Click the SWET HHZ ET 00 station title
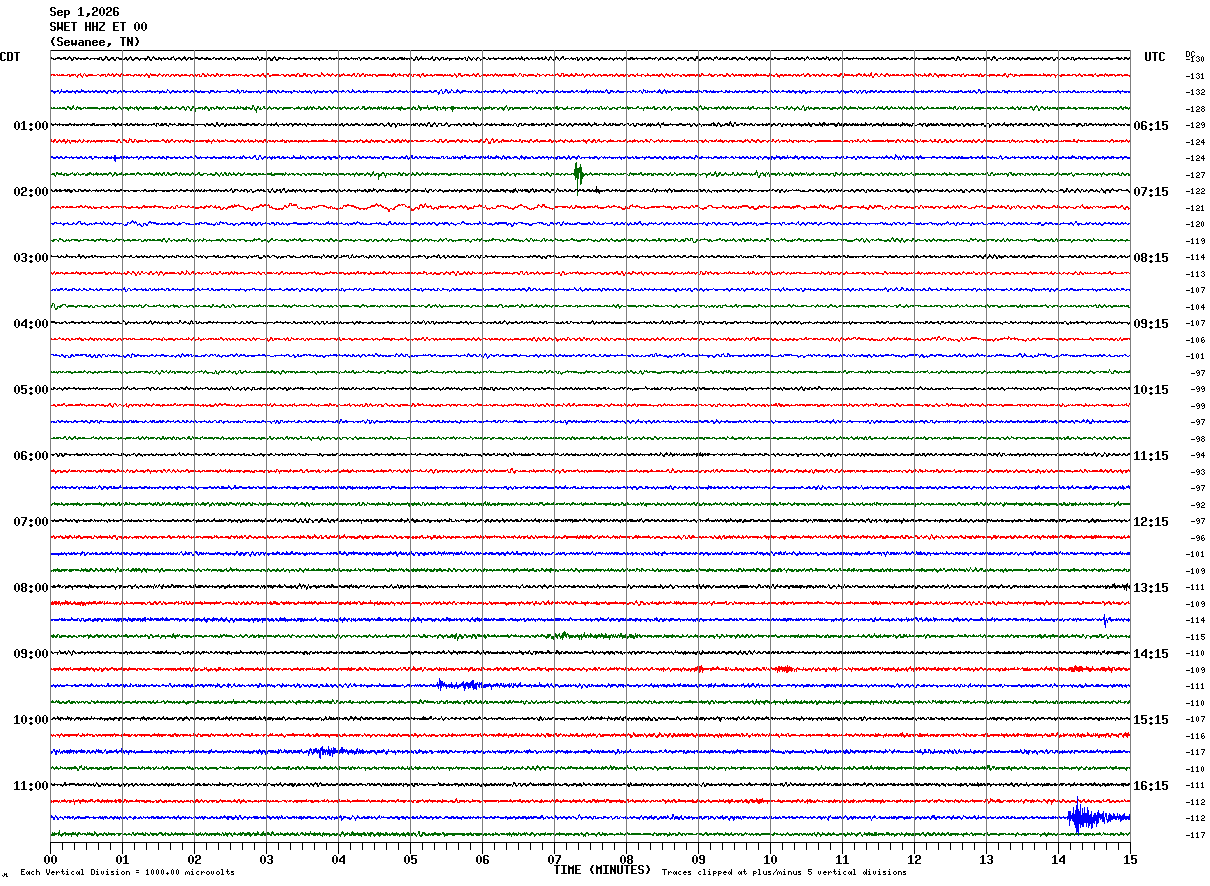1210x886 pixels. (98, 27)
